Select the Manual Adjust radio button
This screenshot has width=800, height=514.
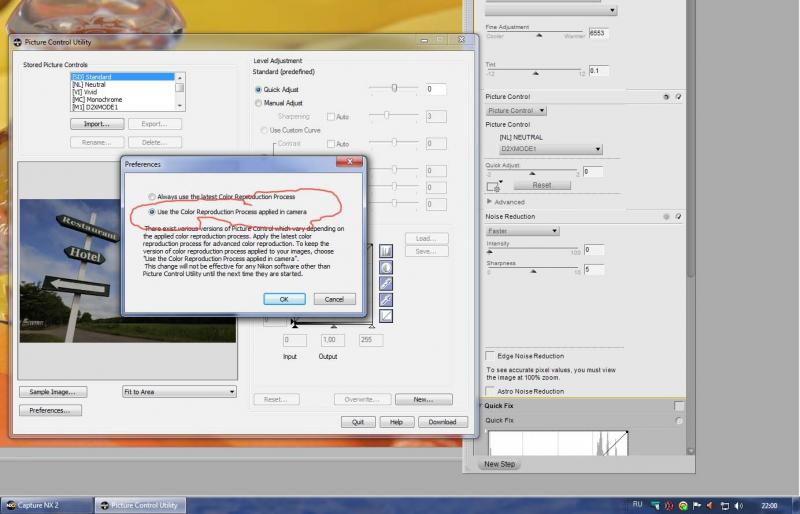(258, 103)
